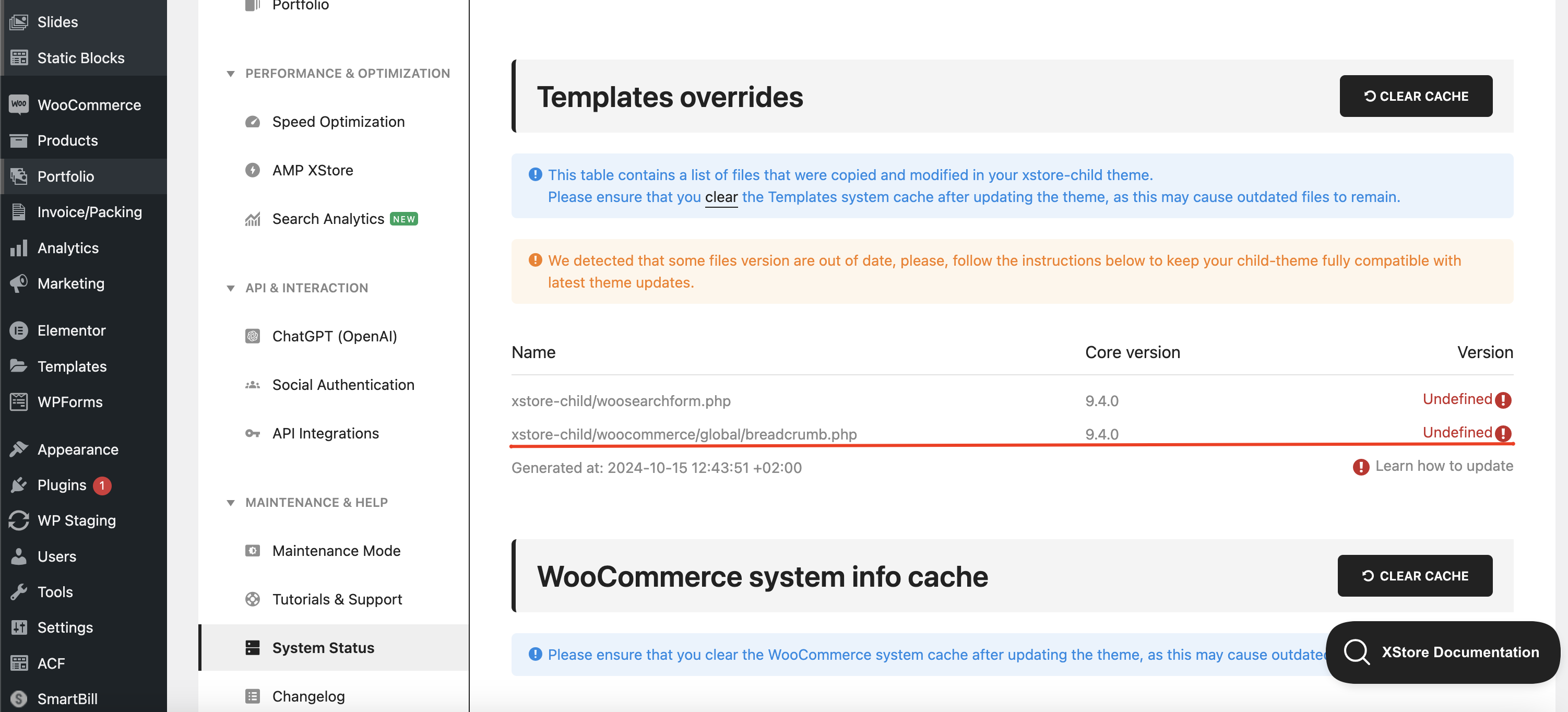
Task: Clear cache for Templates overrides
Action: 1416,96
